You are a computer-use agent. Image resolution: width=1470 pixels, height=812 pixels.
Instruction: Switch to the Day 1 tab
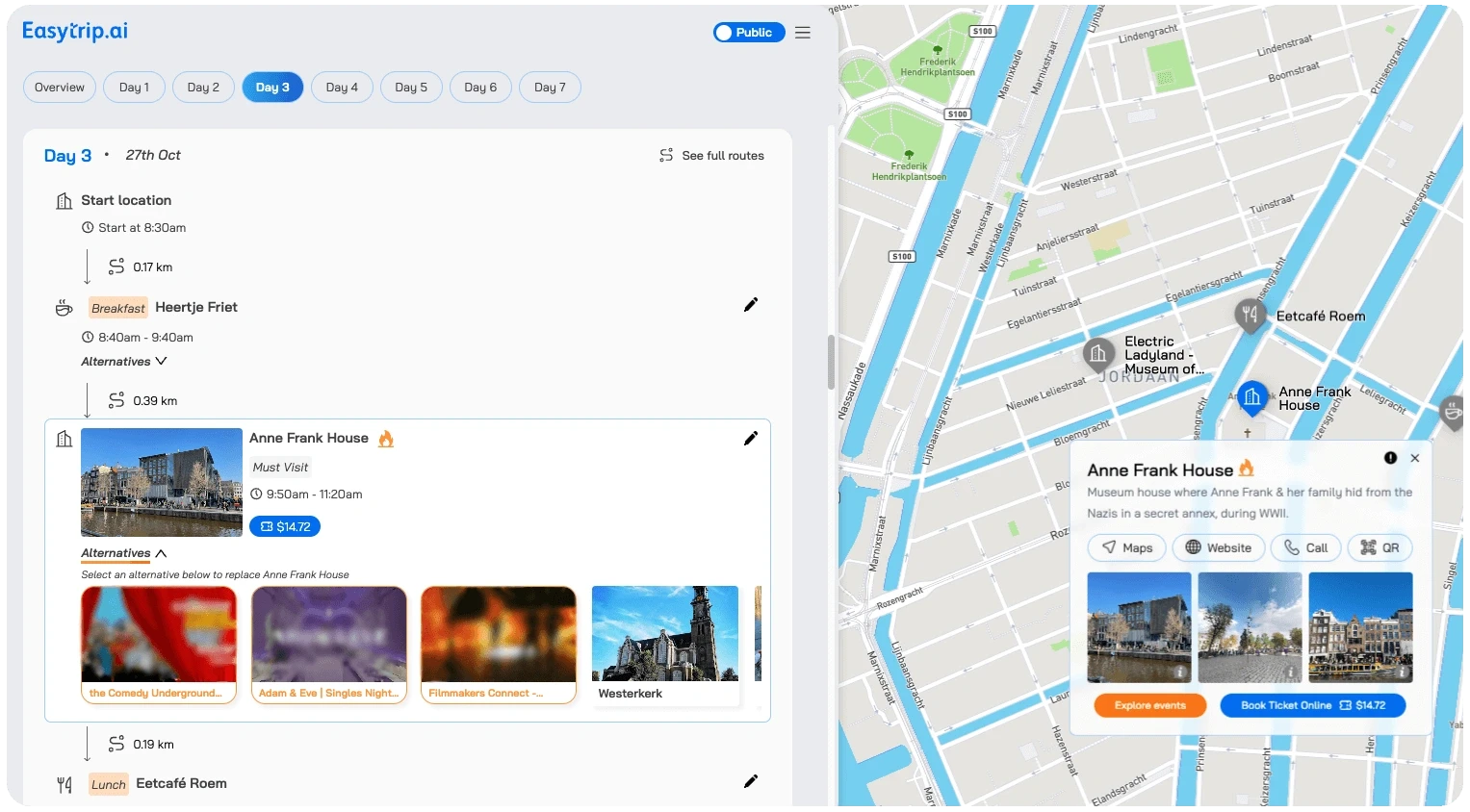coord(134,88)
